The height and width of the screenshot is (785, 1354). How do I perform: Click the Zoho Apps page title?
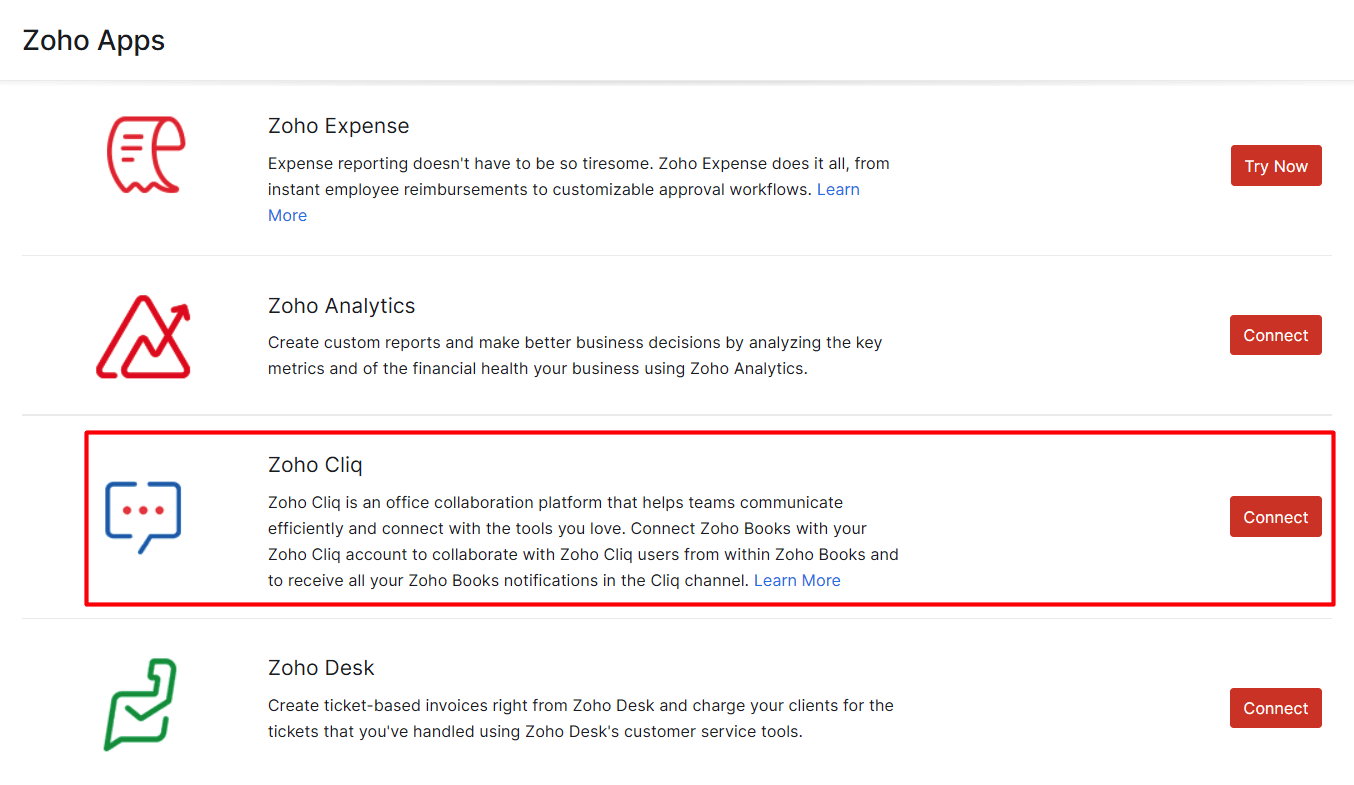[94, 40]
